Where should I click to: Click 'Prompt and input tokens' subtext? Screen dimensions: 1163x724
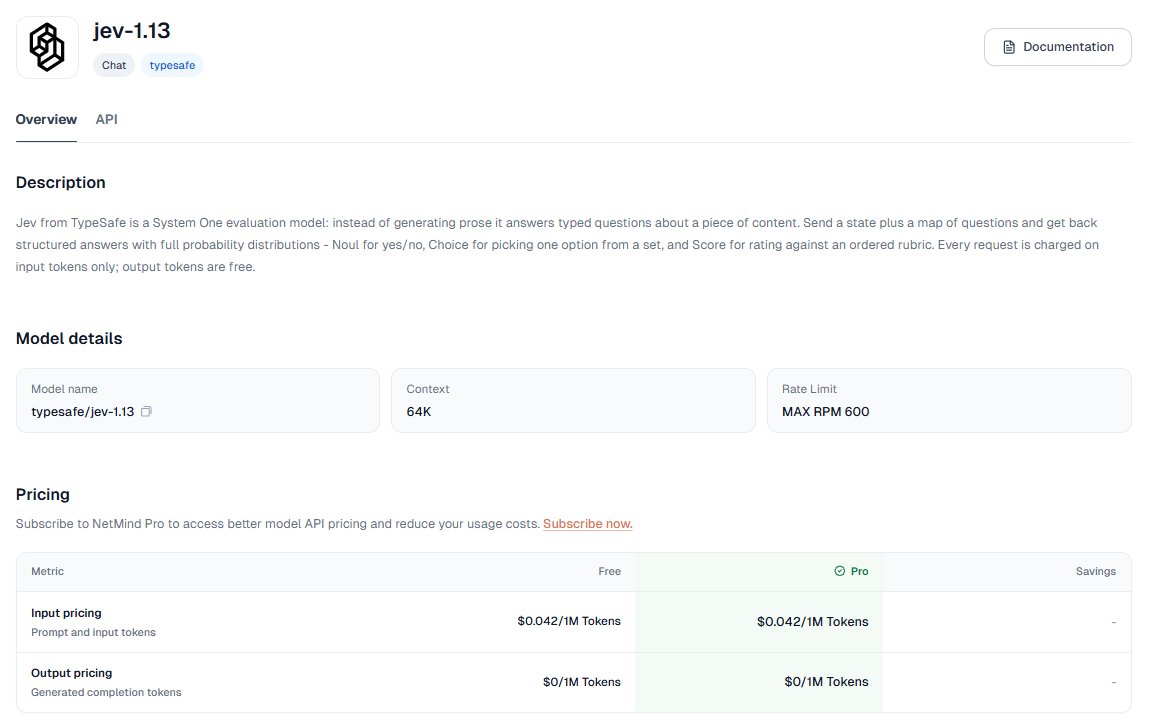pyautogui.click(x=93, y=632)
